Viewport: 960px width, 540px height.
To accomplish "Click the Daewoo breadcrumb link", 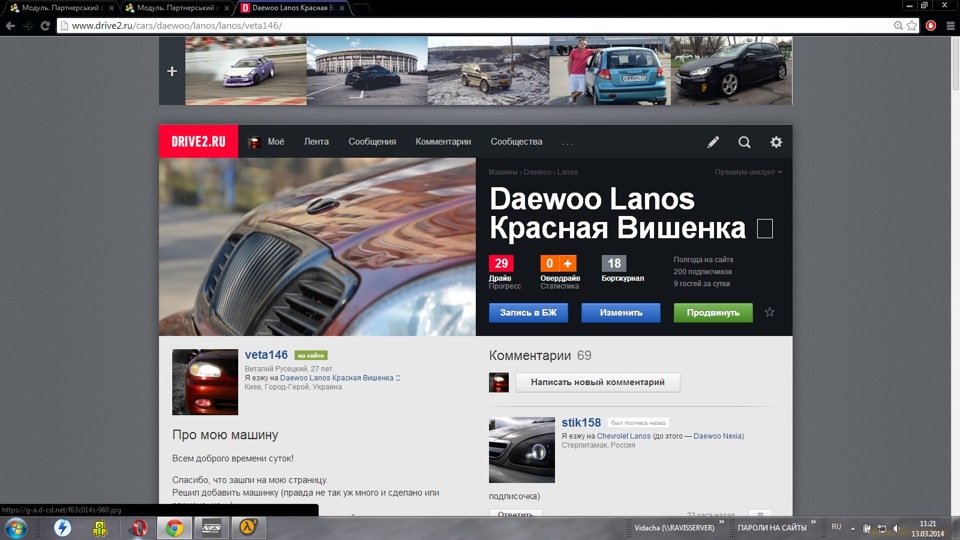I will point(537,172).
